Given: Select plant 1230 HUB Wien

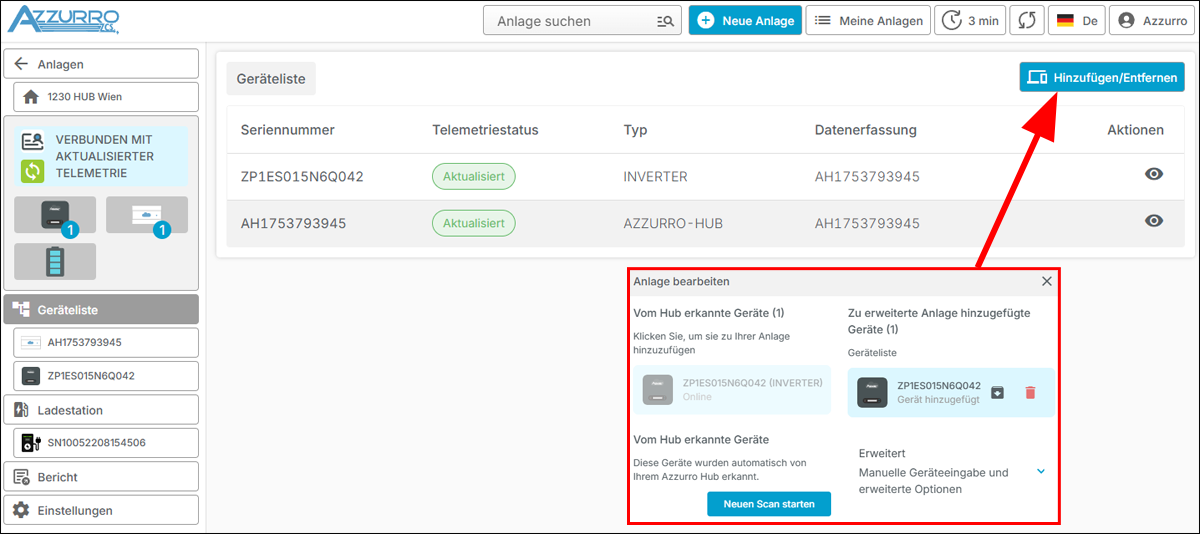Looking at the screenshot, I should [106, 97].
